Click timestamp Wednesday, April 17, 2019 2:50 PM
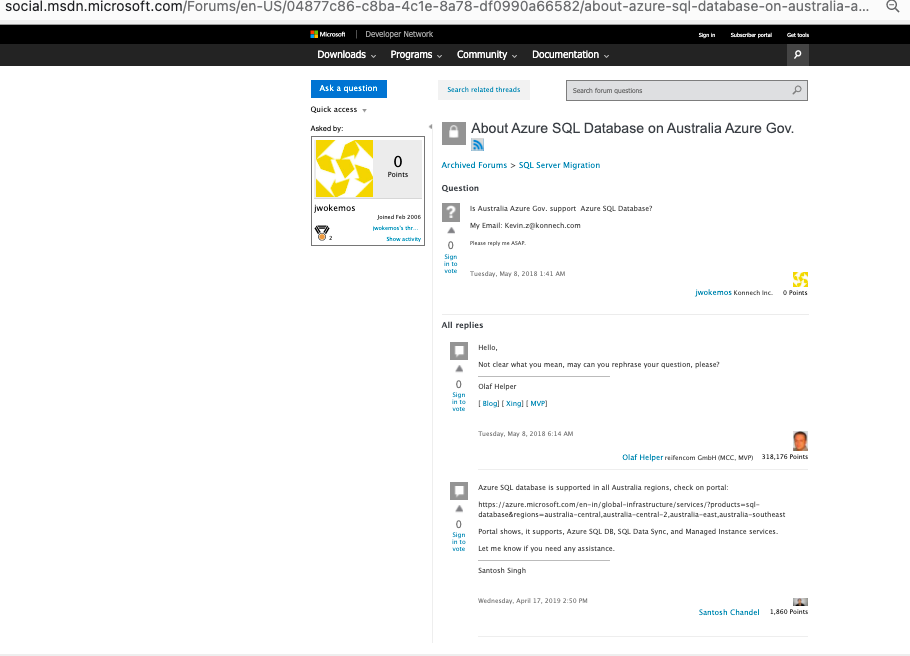Image resolution: width=910 pixels, height=656 pixels. 533,601
